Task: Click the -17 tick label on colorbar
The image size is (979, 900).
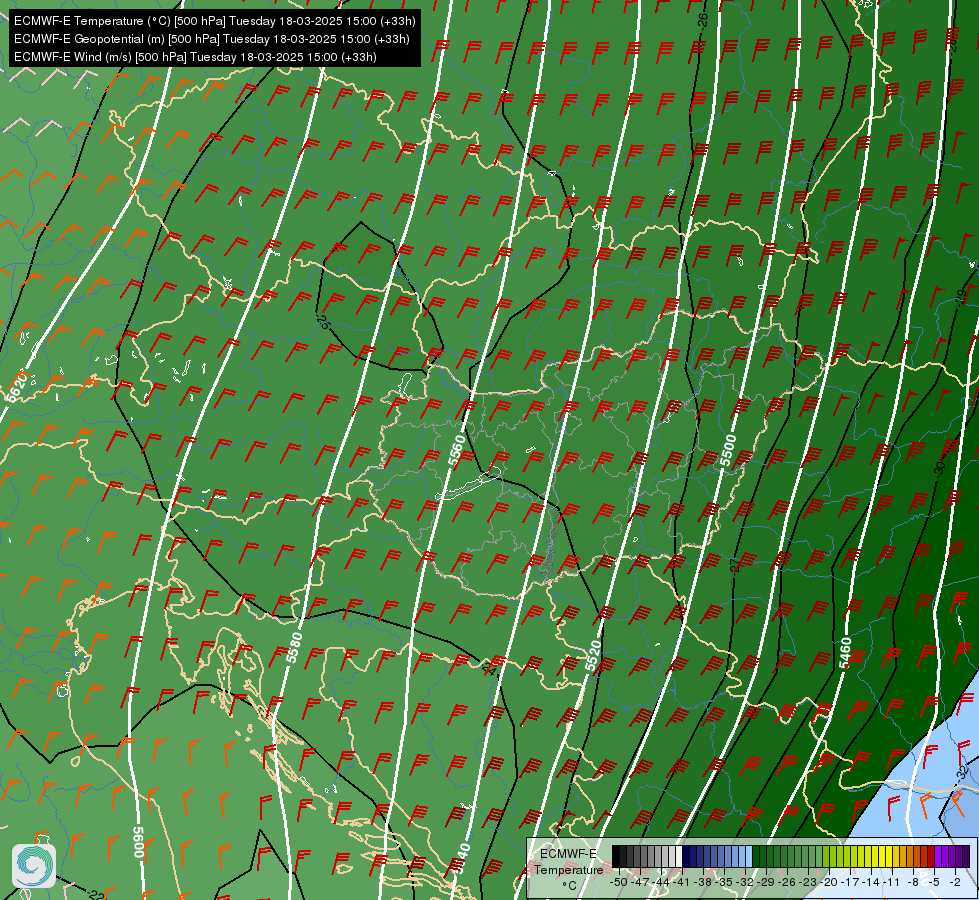Action: pos(852,882)
